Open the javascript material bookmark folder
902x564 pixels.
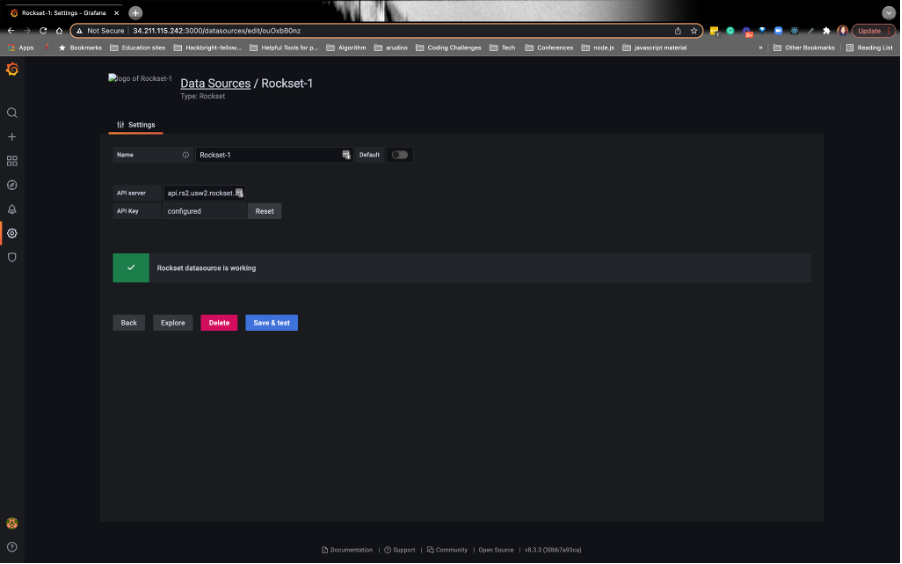pos(655,48)
